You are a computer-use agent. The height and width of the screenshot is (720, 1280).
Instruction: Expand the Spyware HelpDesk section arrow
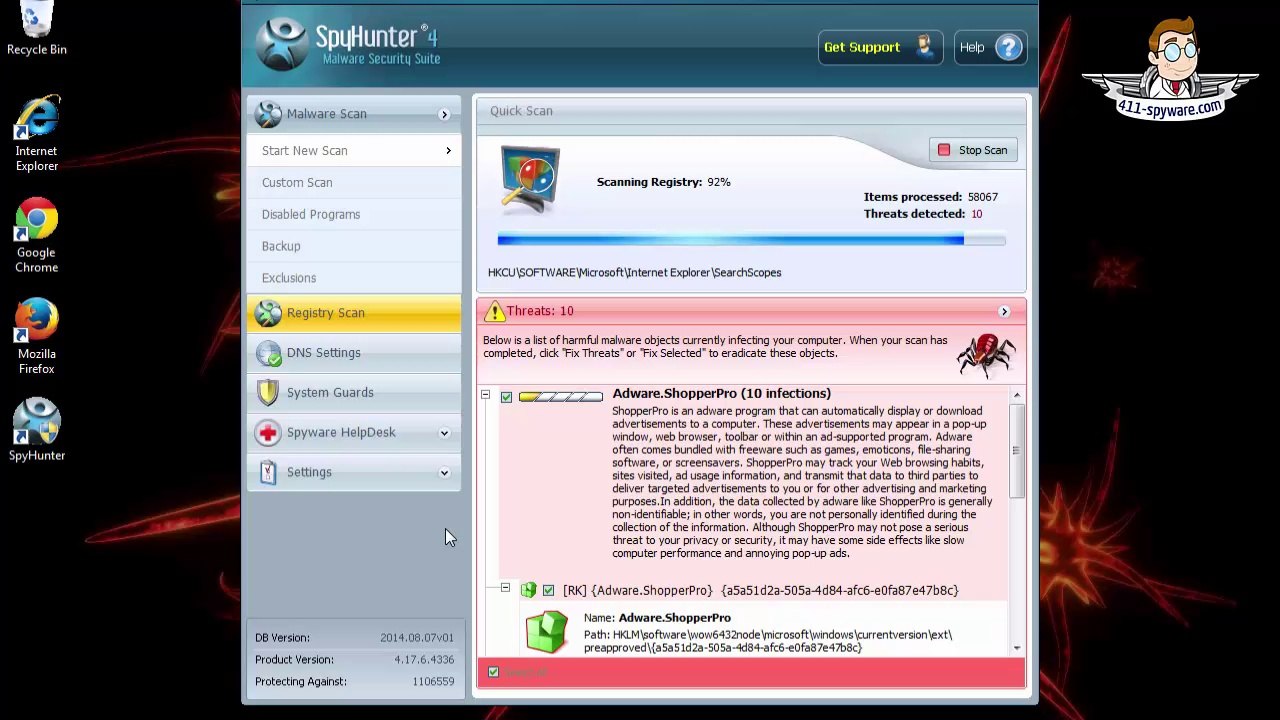click(444, 433)
